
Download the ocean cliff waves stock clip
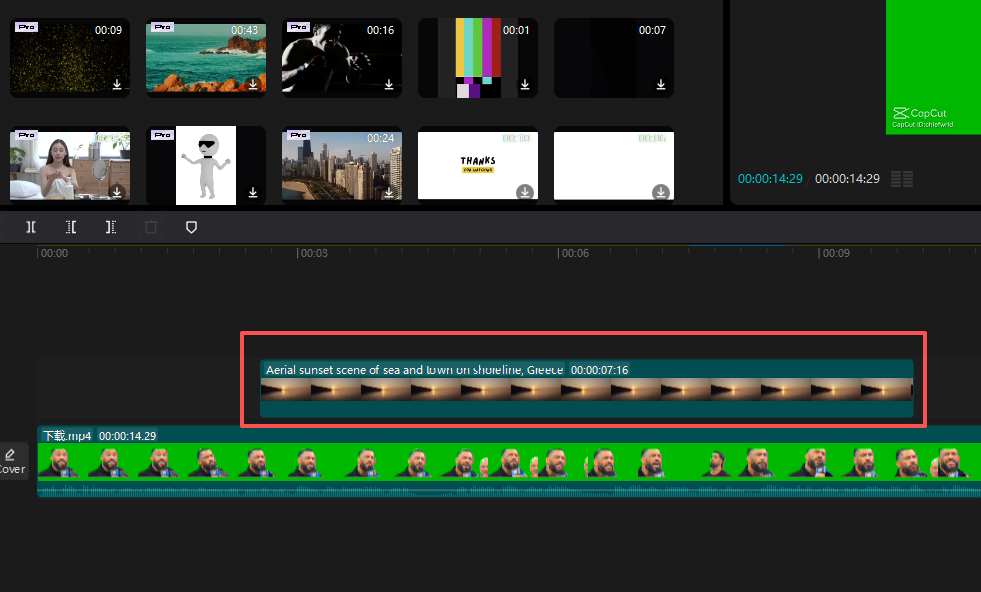click(253, 86)
